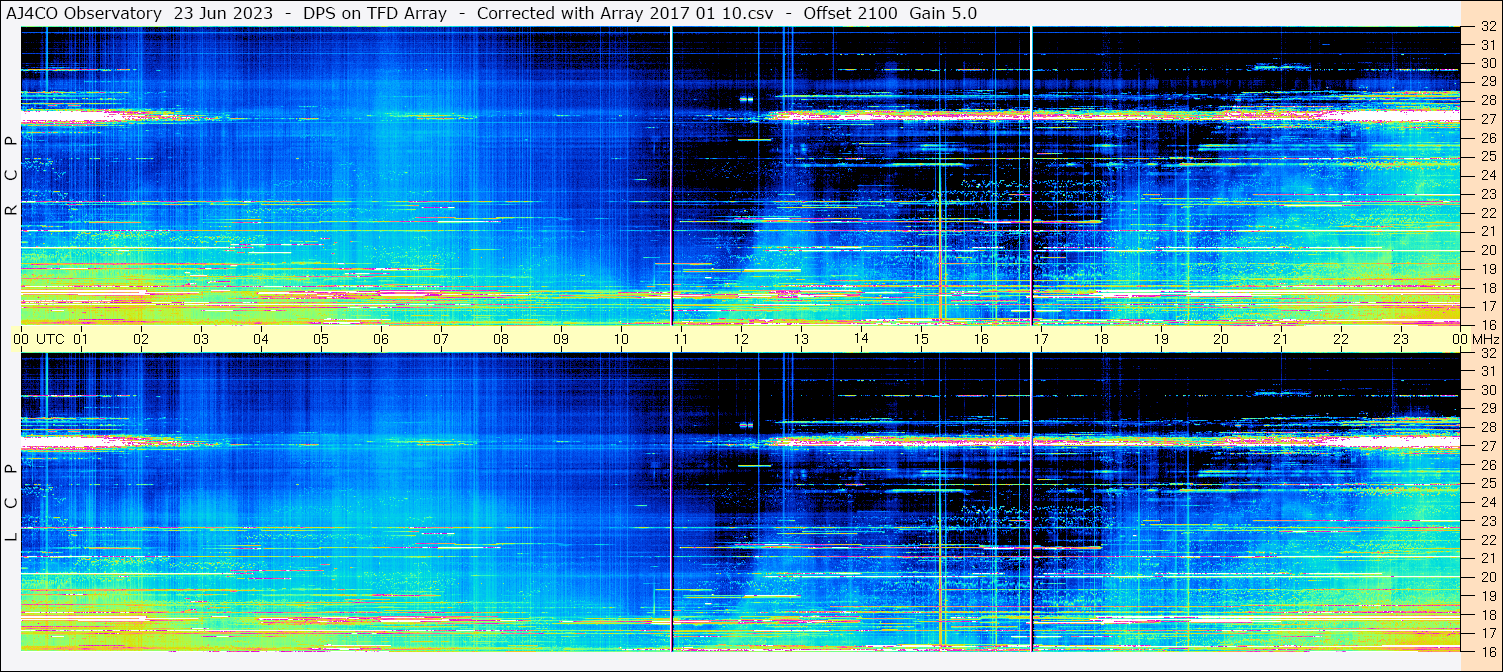Choose the 18 MHz label of the RCP panel

1488,287
